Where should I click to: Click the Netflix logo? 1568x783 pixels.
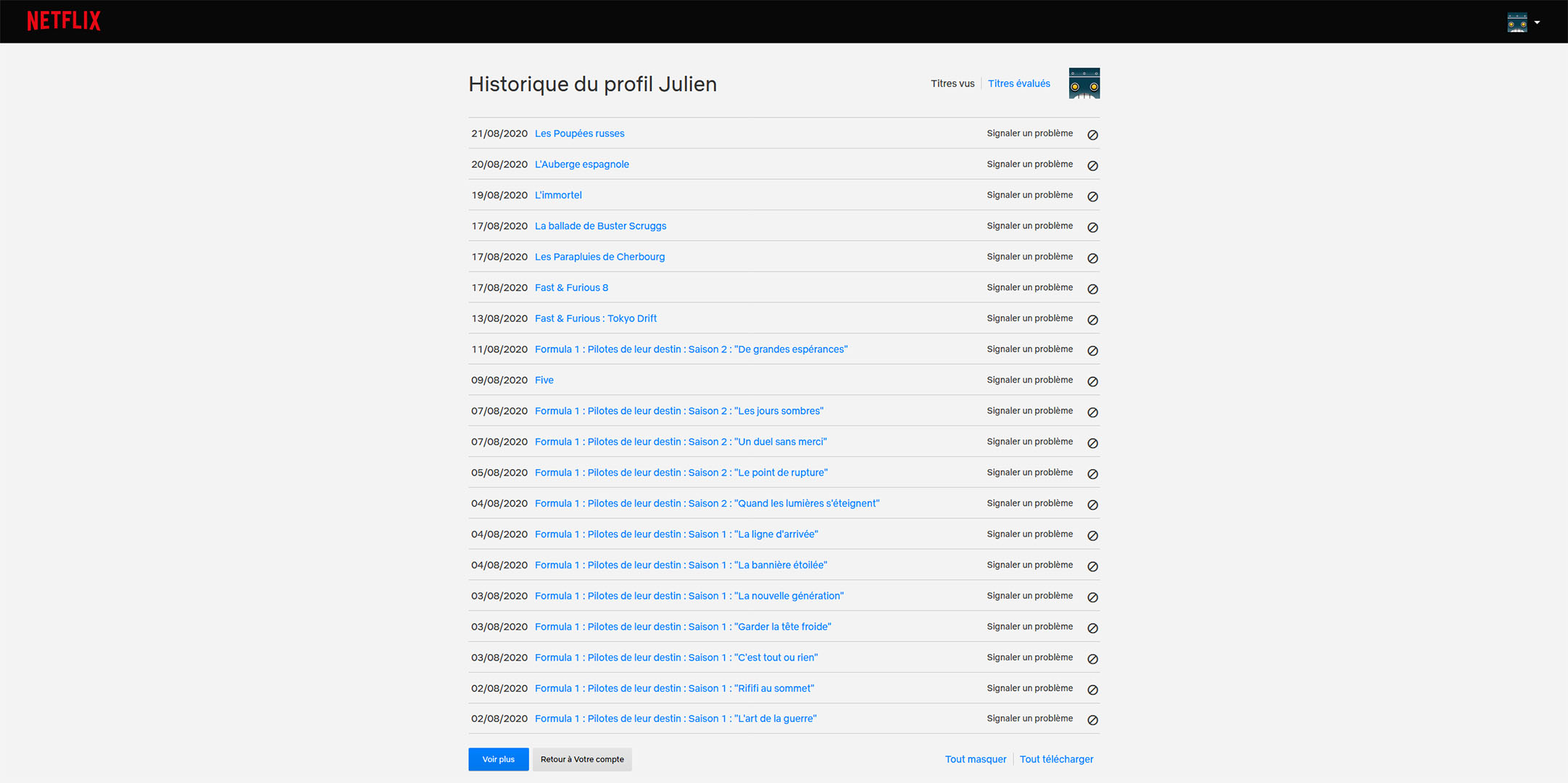click(64, 20)
